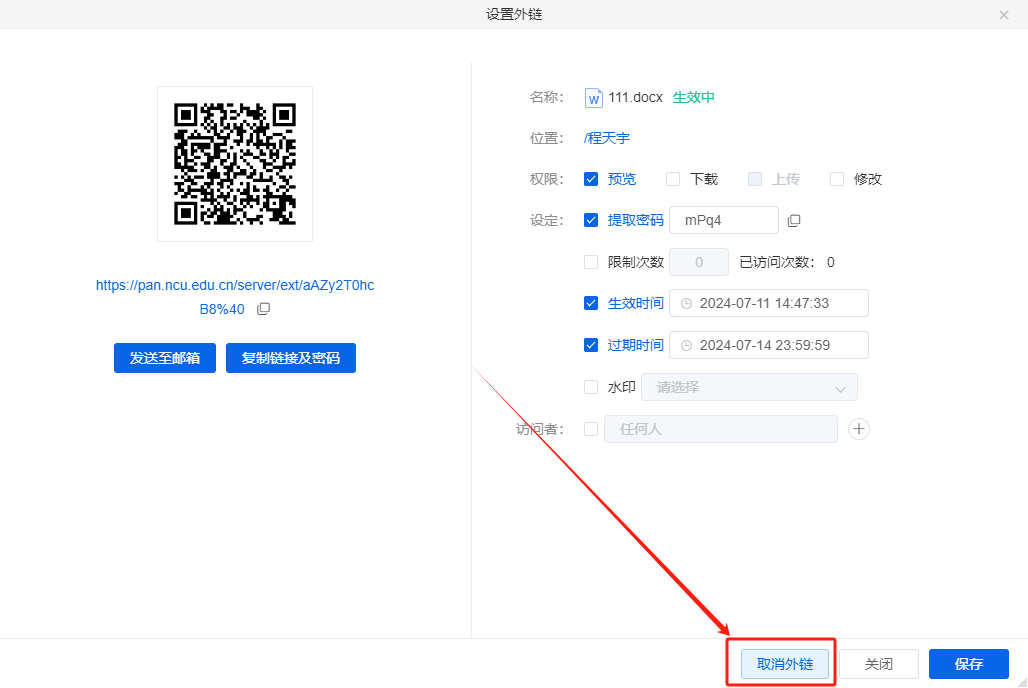
Task: Toggle the 过期时间 checkbox
Action: point(591,345)
